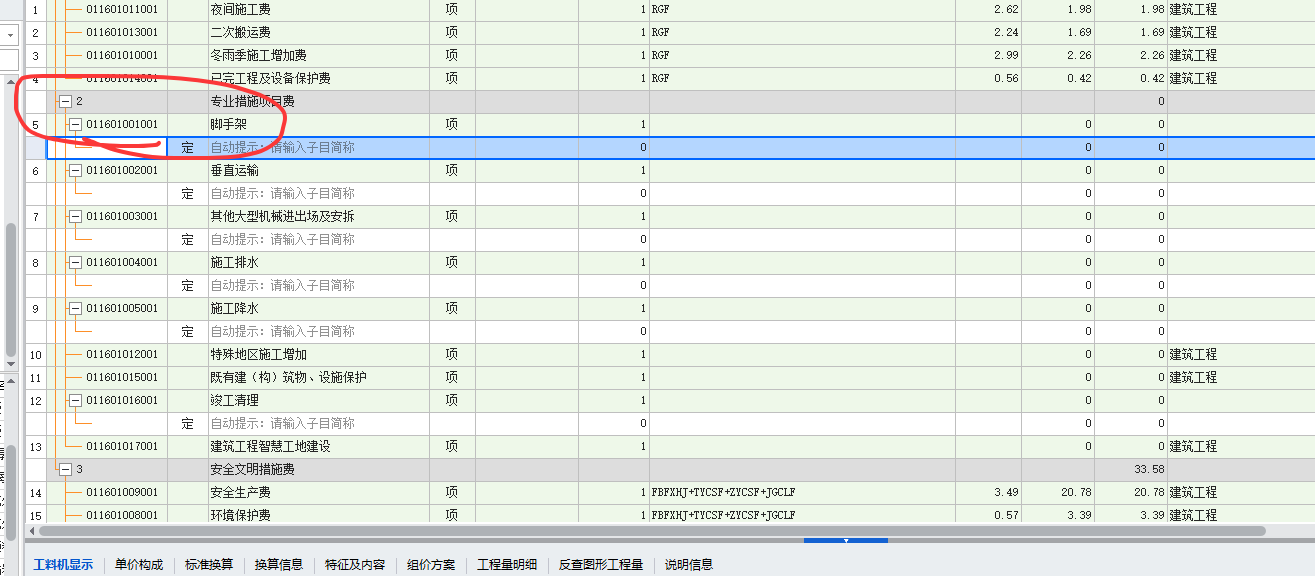This screenshot has width=1315, height=576.
Task: Select the 脚手架 name cell
Action: (x=319, y=124)
